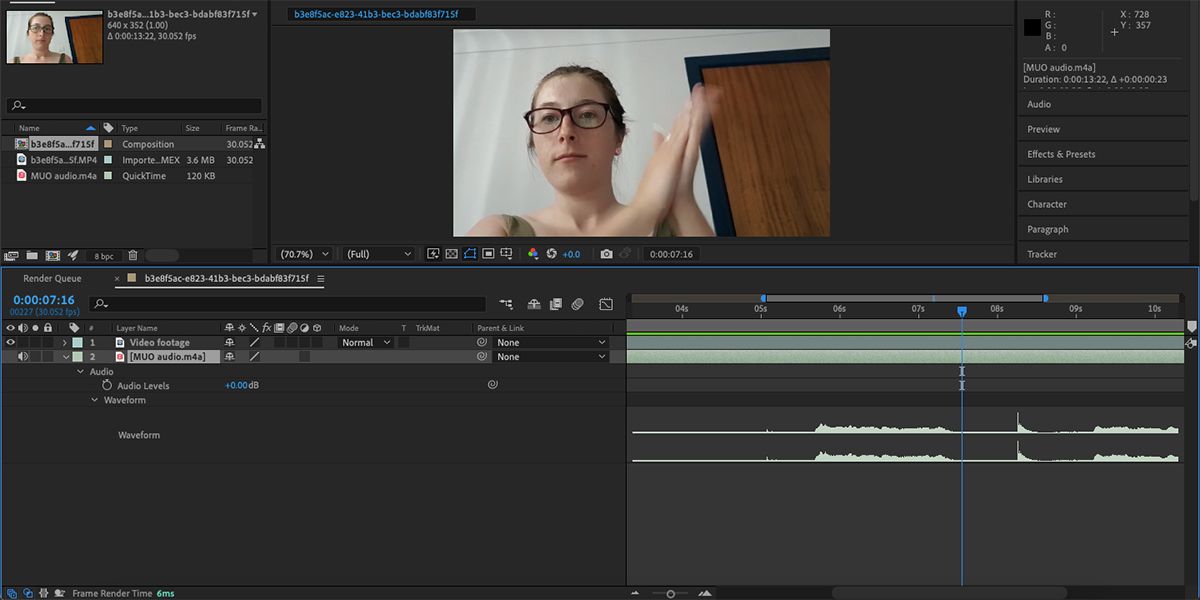The image size is (1200, 600).
Task: Toggle the Transparency Grid in the composition viewer
Action: [x=451, y=254]
